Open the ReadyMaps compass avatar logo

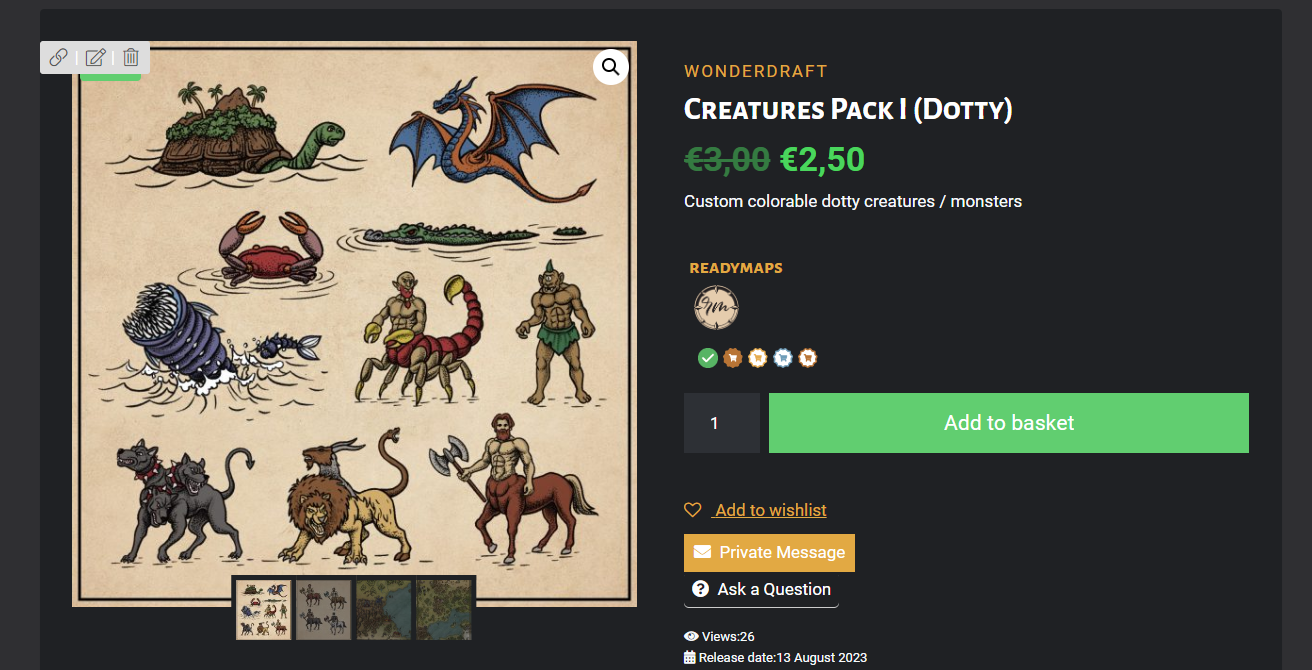coord(715,307)
